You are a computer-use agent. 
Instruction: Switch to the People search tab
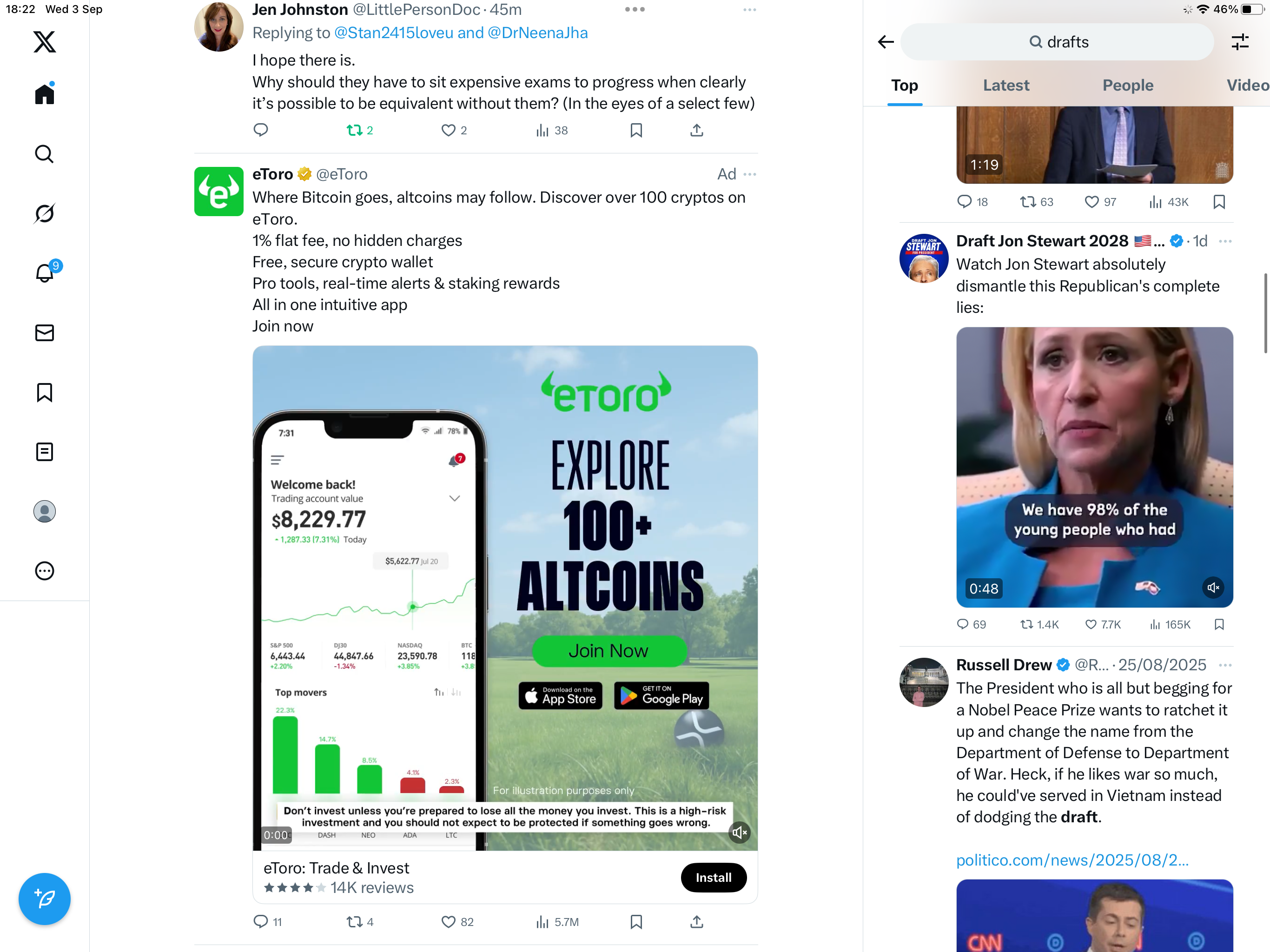click(x=1128, y=85)
